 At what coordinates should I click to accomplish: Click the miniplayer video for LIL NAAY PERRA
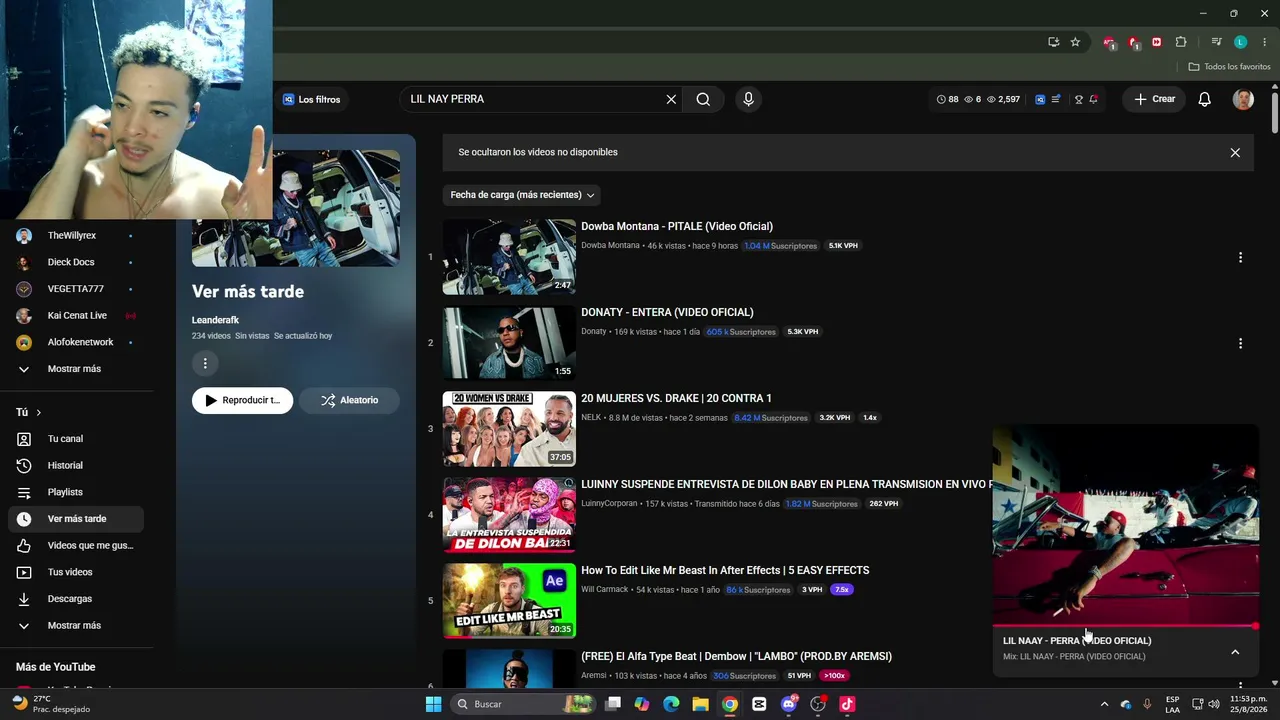[1125, 526]
